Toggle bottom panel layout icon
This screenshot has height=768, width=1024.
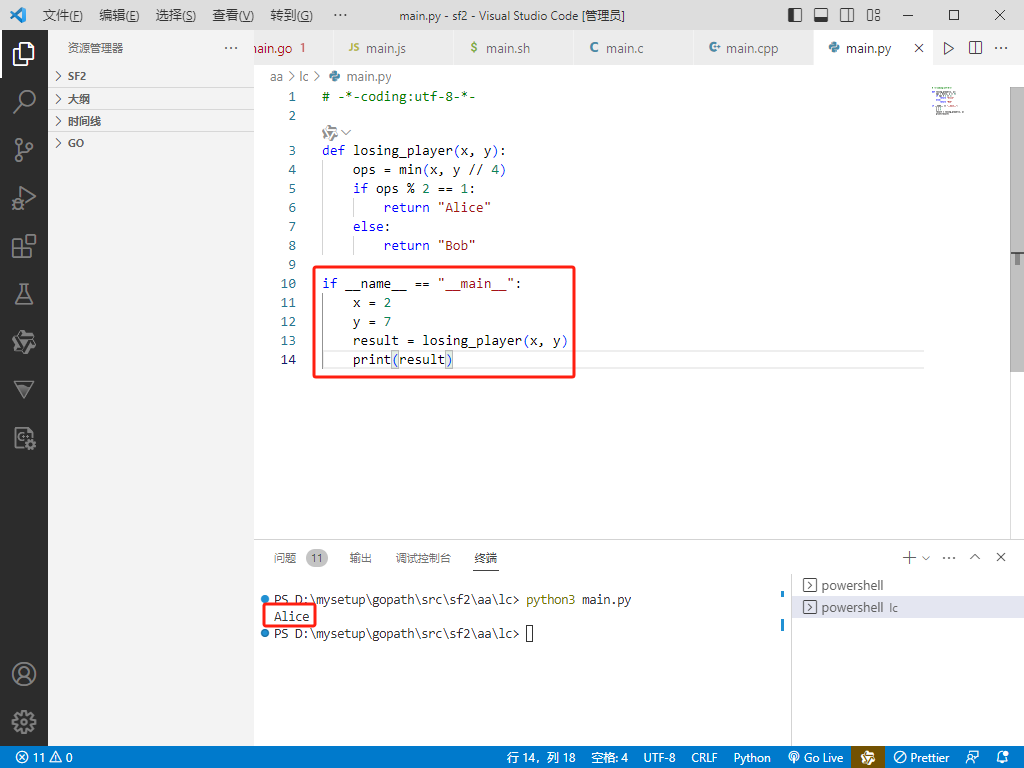pos(821,15)
